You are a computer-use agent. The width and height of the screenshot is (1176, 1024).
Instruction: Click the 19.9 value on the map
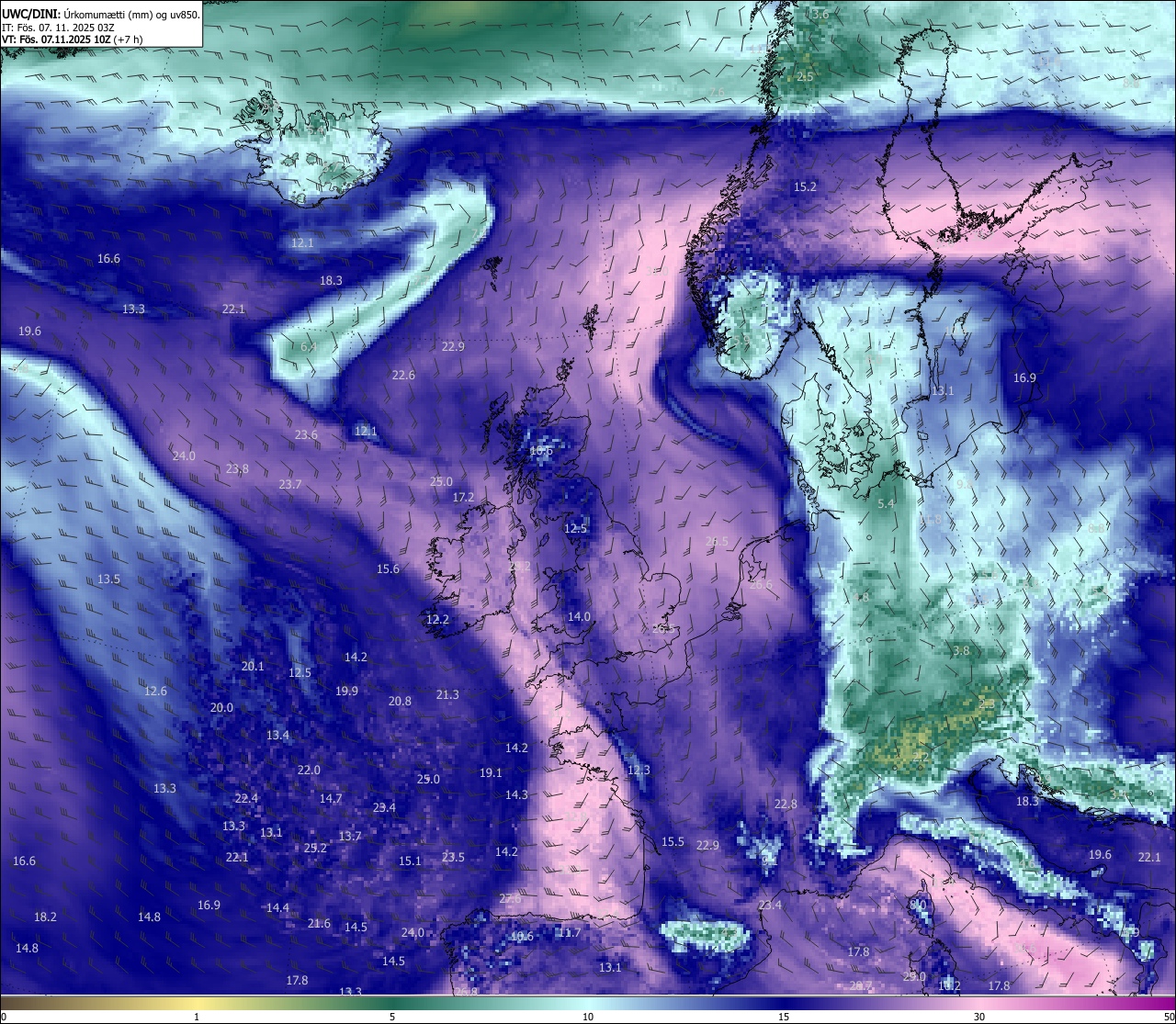[346, 691]
